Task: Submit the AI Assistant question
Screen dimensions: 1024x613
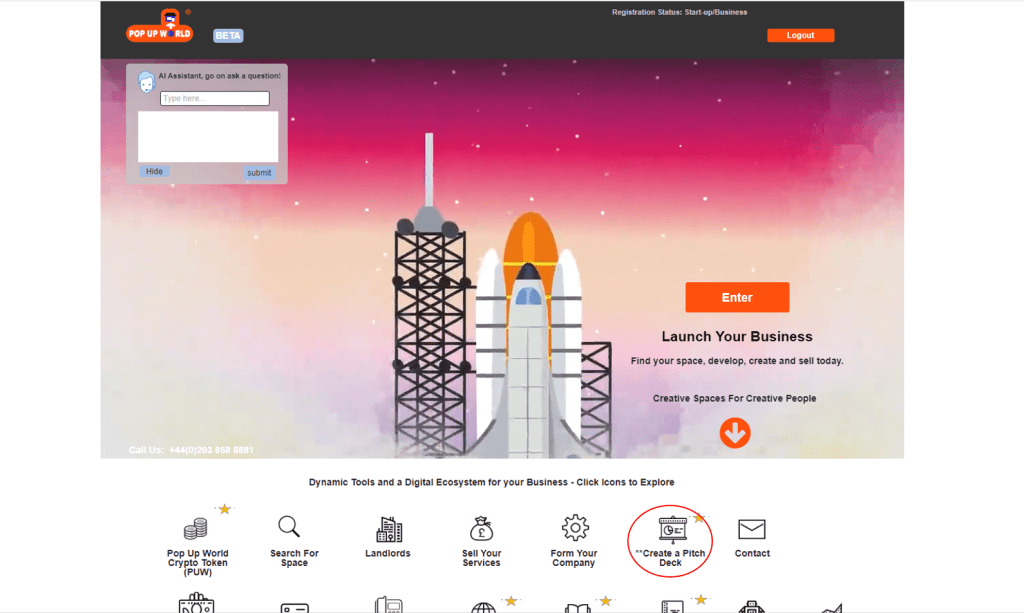Action: tap(259, 173)
